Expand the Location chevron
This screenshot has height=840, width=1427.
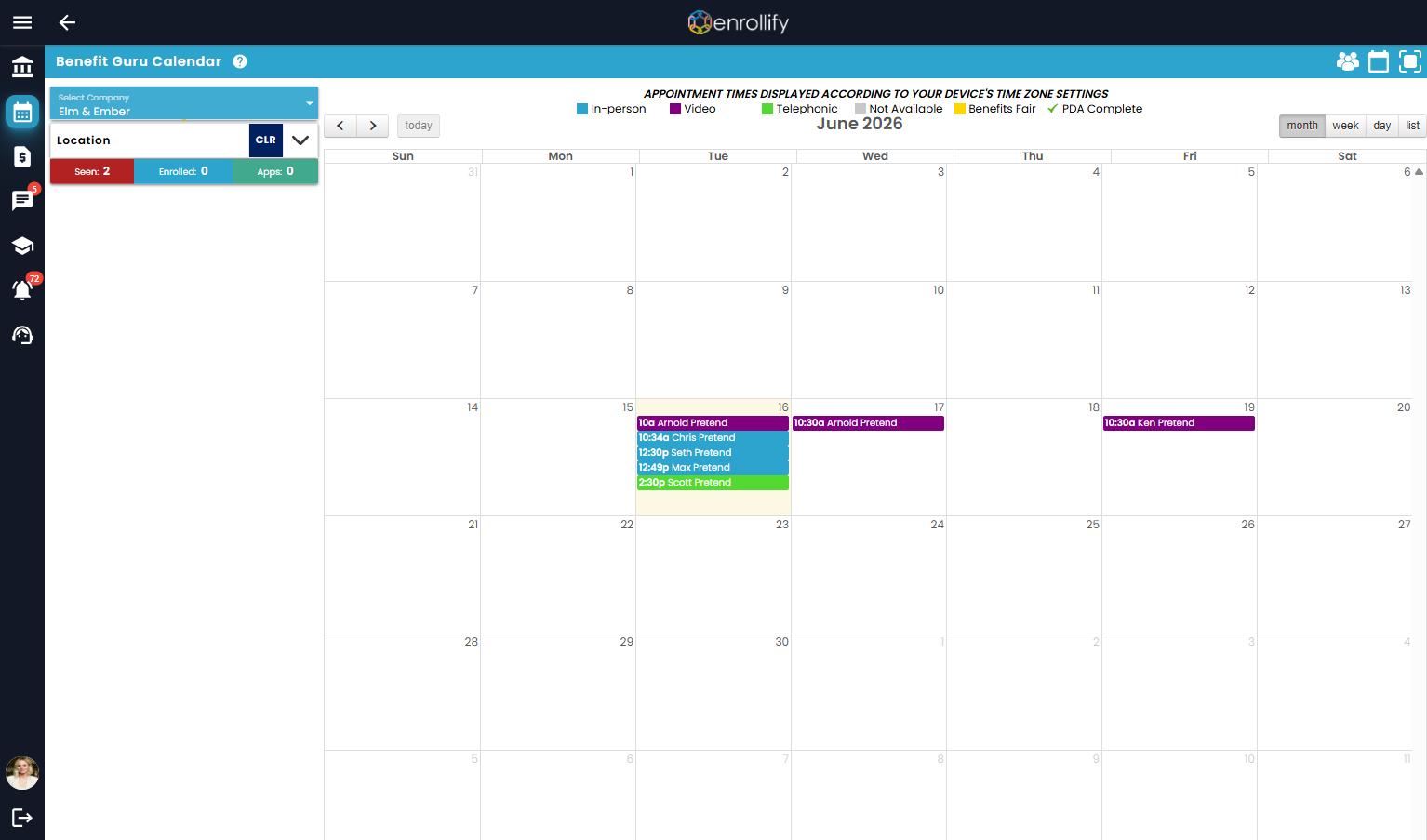pyautogui.click(x=300, y=140)
